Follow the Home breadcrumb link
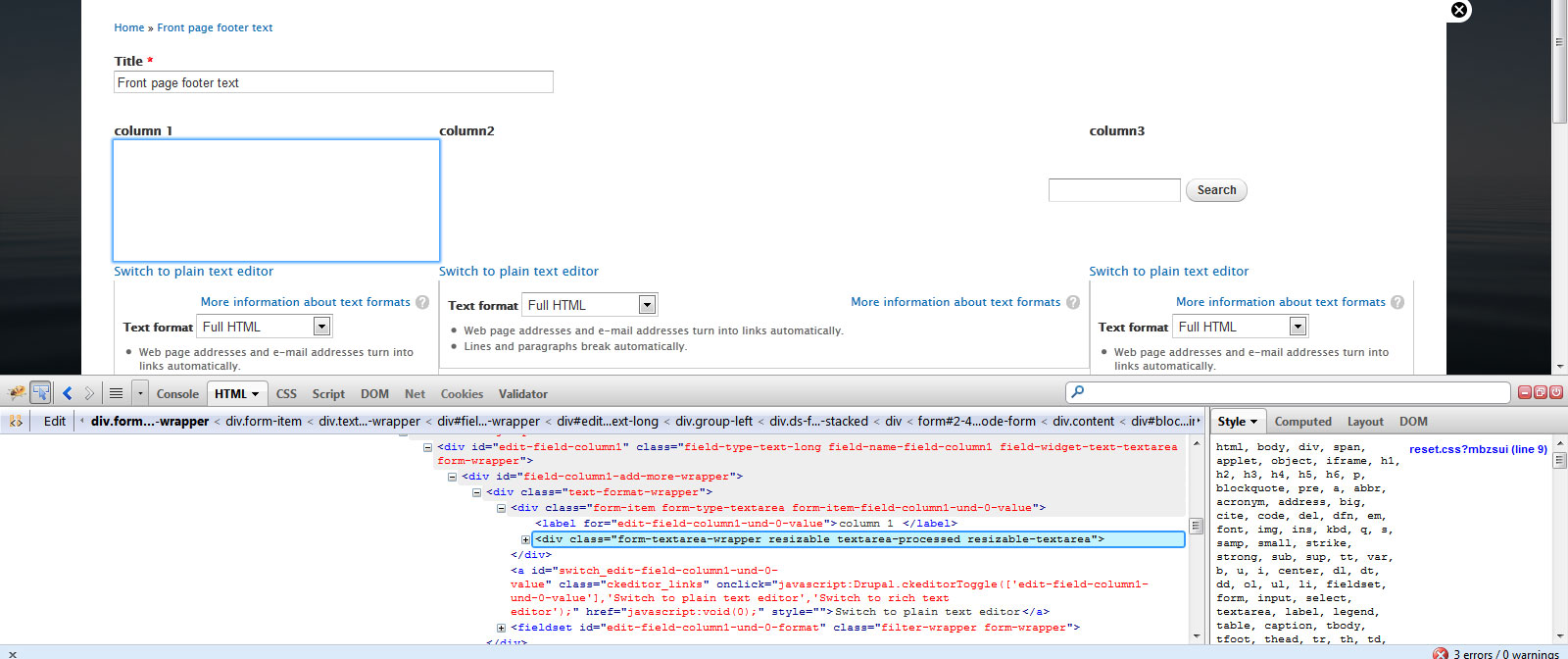 click(128, 27)
